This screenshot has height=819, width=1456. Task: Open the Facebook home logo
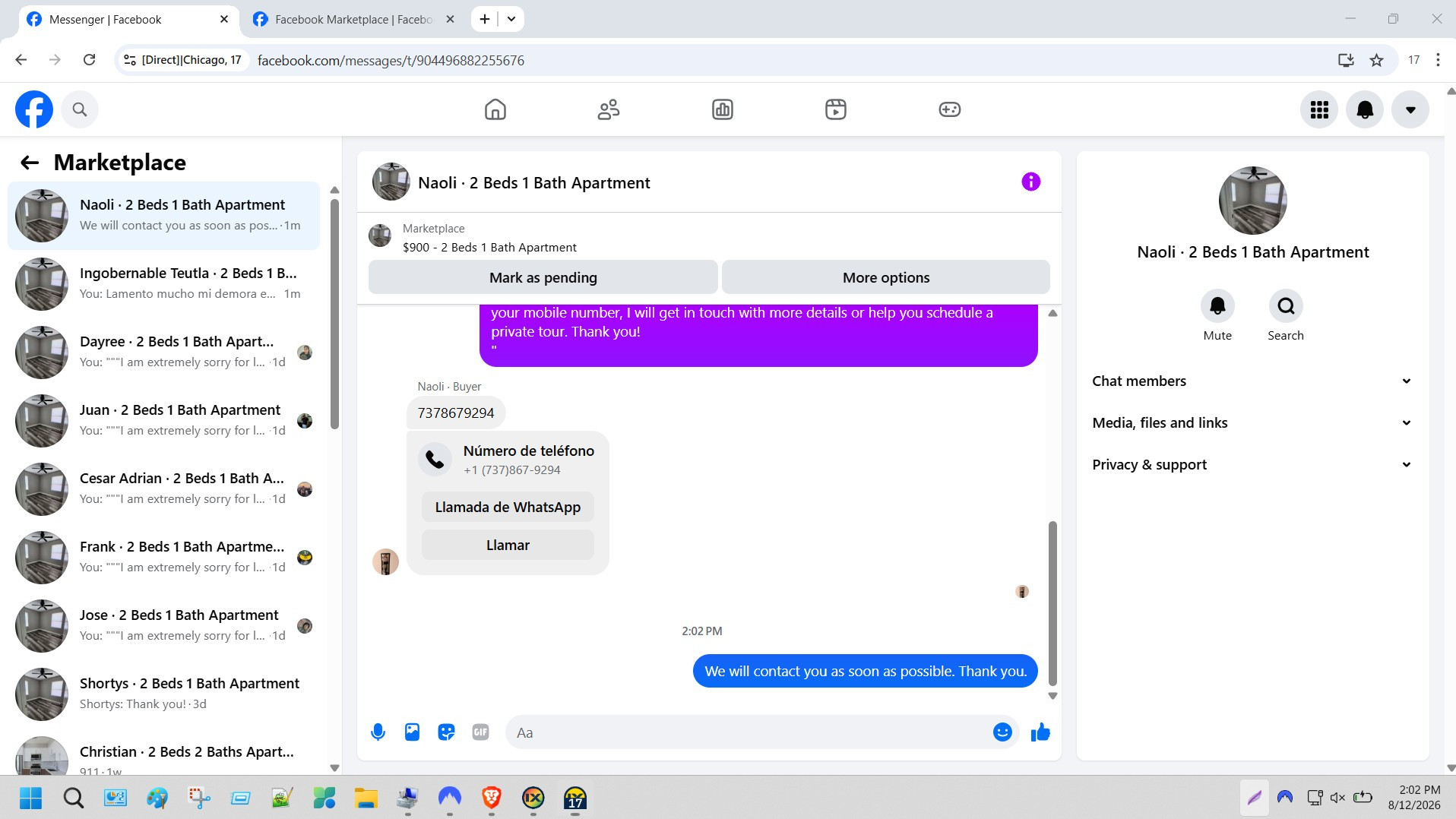click(x=34, y=109)
